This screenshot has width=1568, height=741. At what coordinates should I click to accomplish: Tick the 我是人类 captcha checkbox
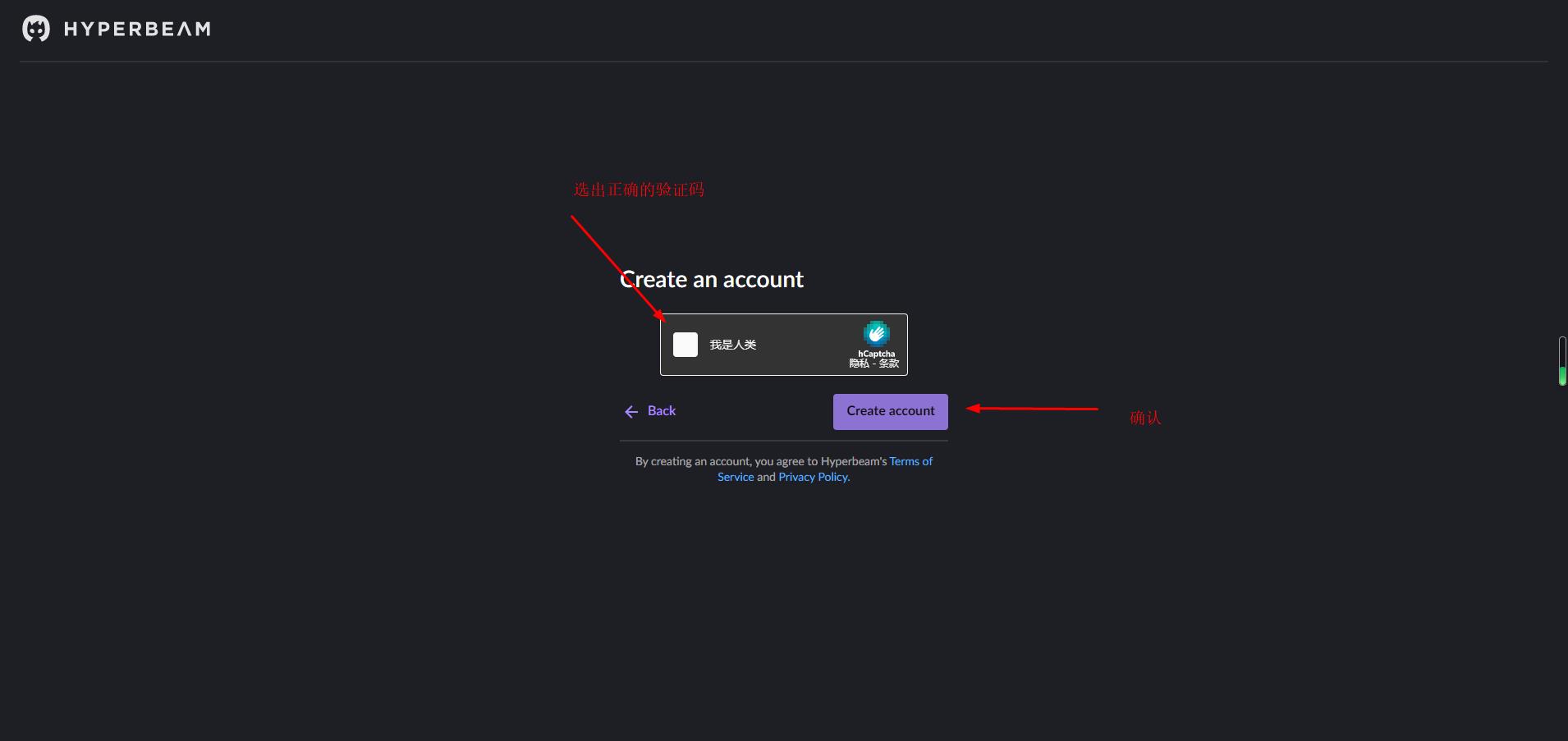pyautogui.click(x=685, y=345)
